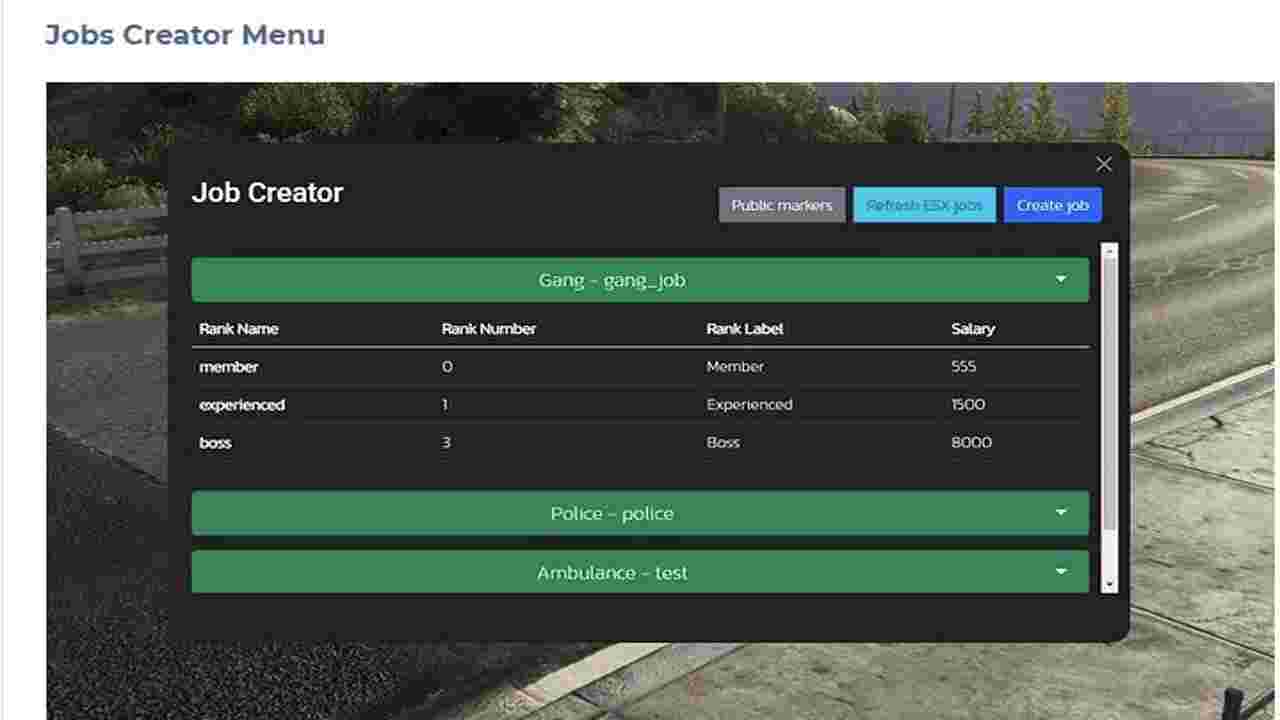Click the job list scrollbar thumb
Screen dimensions: 1280x720
[x=1109, y=394]
